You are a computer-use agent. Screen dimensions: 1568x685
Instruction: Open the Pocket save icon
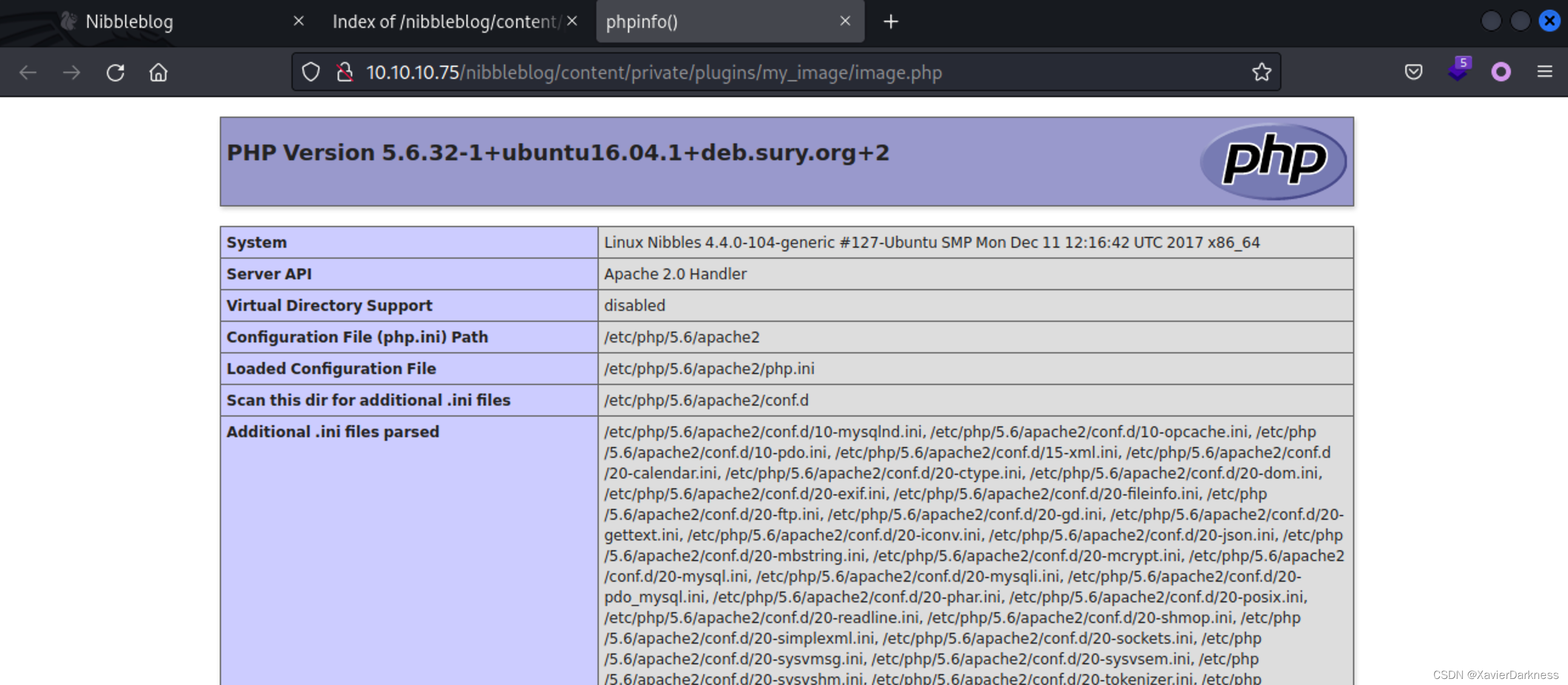(1413, 72)
